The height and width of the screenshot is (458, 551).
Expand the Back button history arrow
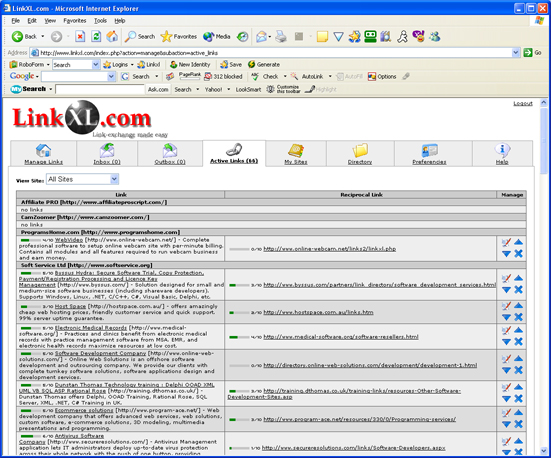pyautogui.click(x=43, y=36)
